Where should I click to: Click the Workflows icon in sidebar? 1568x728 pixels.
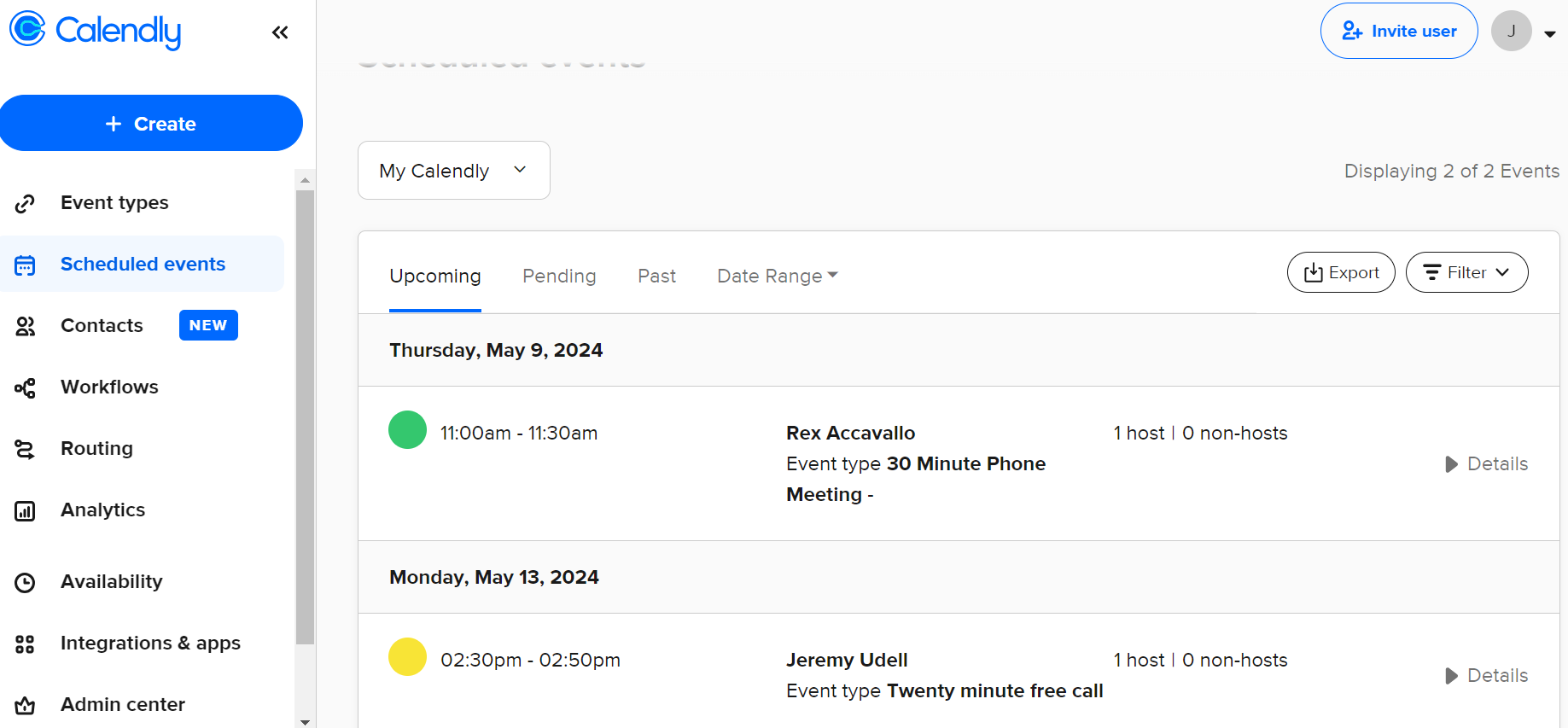26,387
